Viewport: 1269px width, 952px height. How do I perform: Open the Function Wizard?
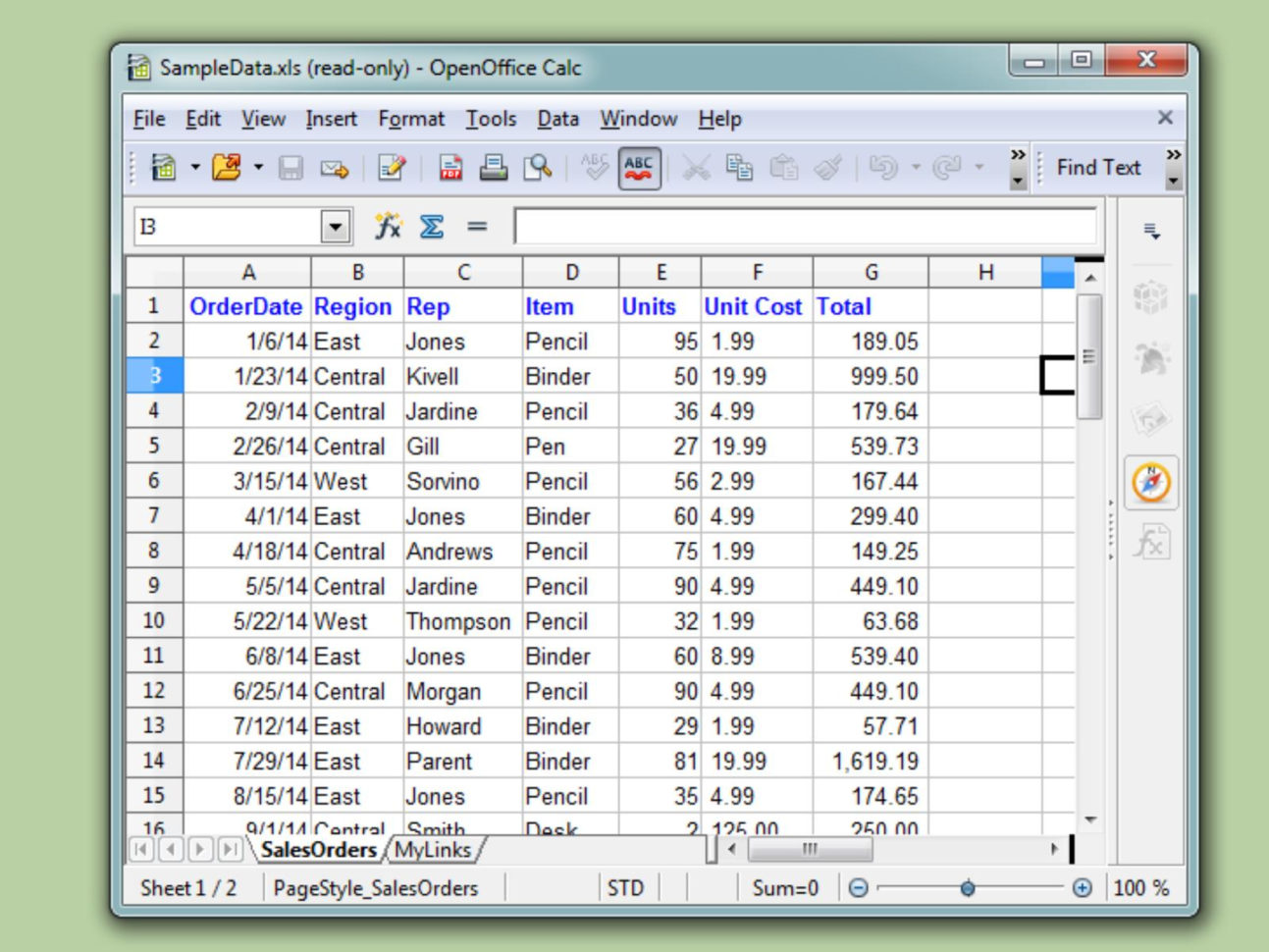pyautogui.click(x=389, y=225)
